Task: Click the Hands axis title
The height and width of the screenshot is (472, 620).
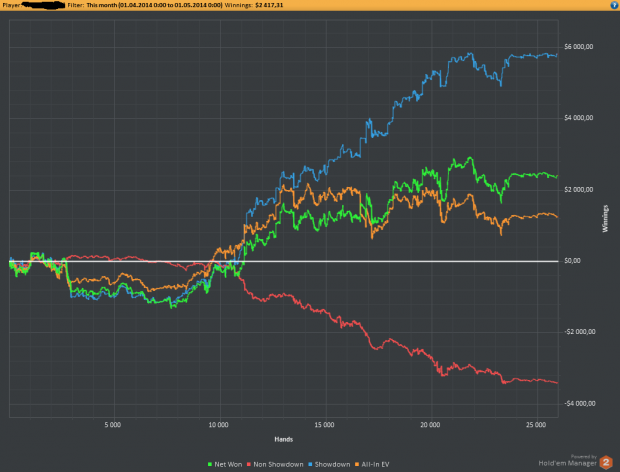Action: pyautogui.click(x=284, y=439)
